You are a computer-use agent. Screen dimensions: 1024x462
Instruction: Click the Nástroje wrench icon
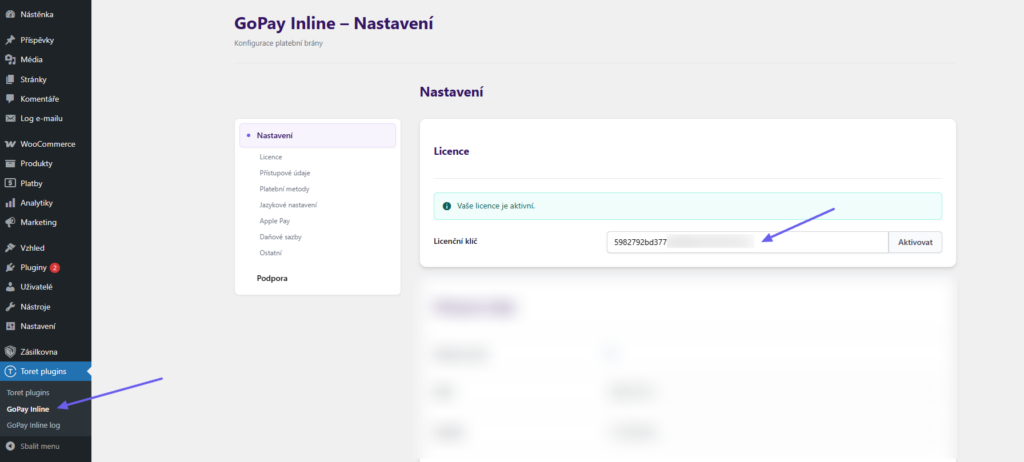point(10,307)
